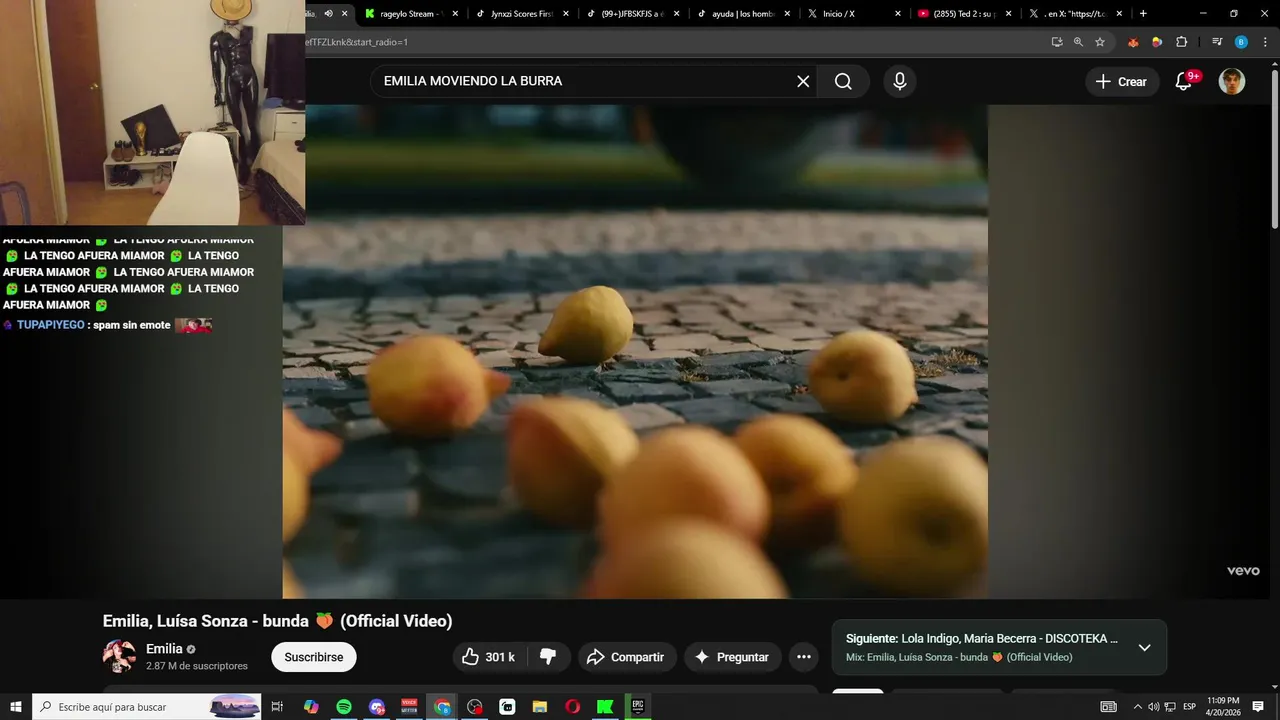1280x720 pixels.
Task: Open Opera browser from the taskbar
Action: (x=572, y=707)
